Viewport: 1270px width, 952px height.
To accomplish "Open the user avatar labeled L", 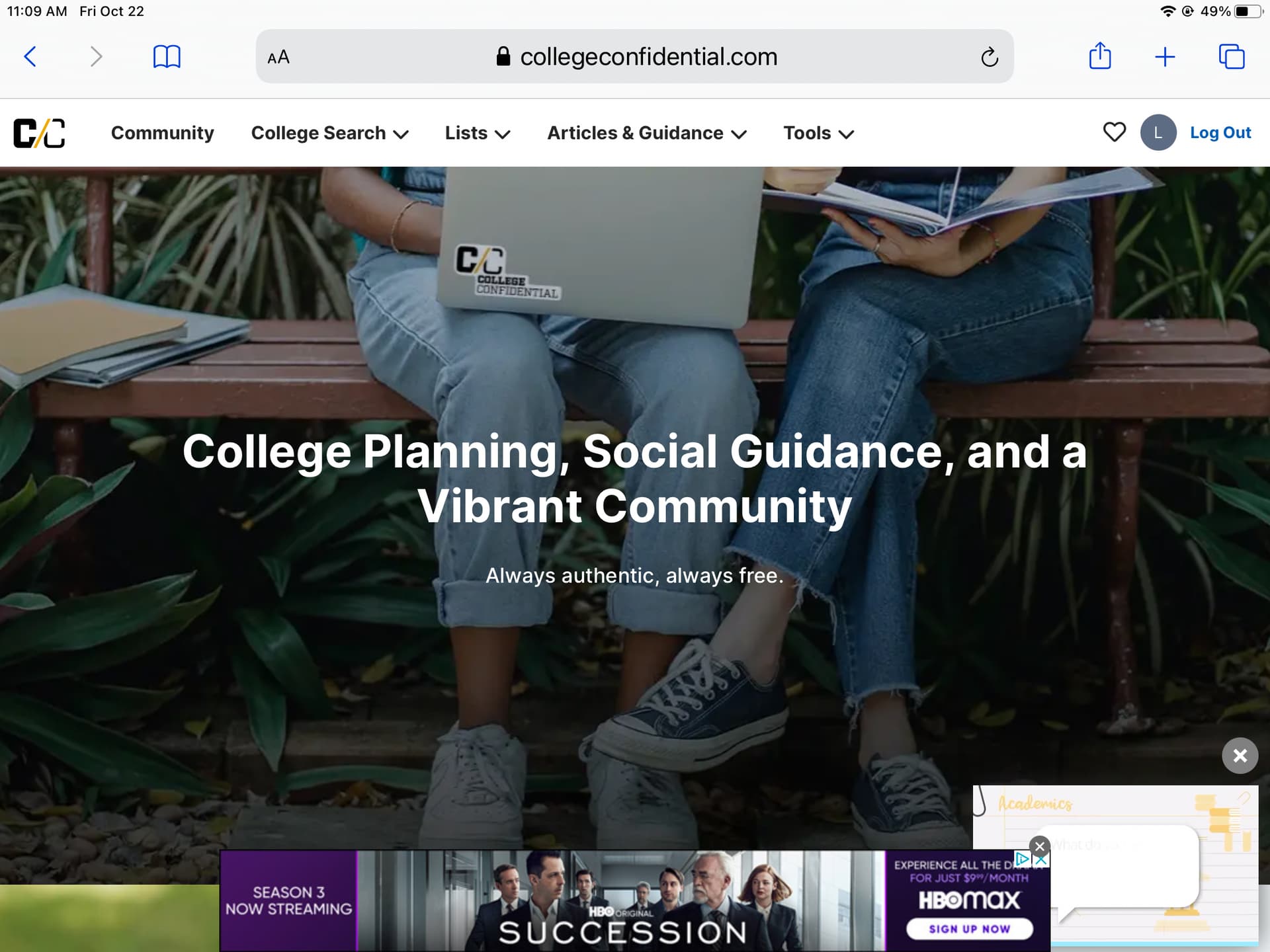I will click(1158, 132).
